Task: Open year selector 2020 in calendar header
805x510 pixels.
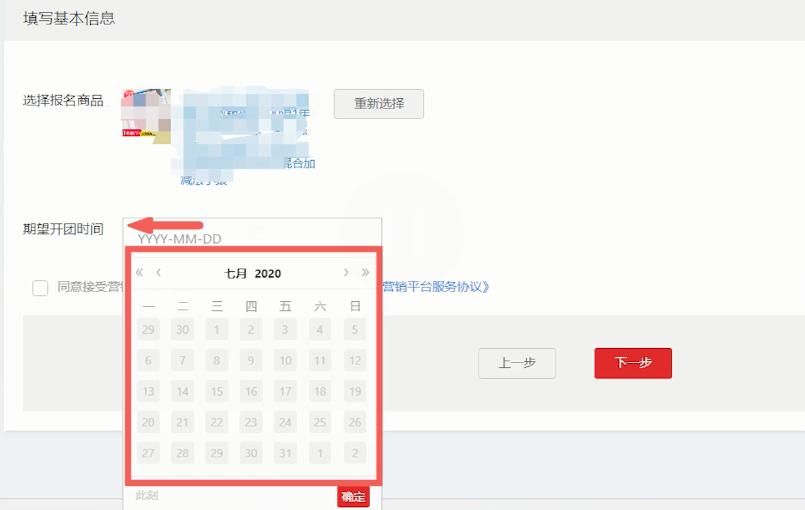Action: tap(267, 273)
